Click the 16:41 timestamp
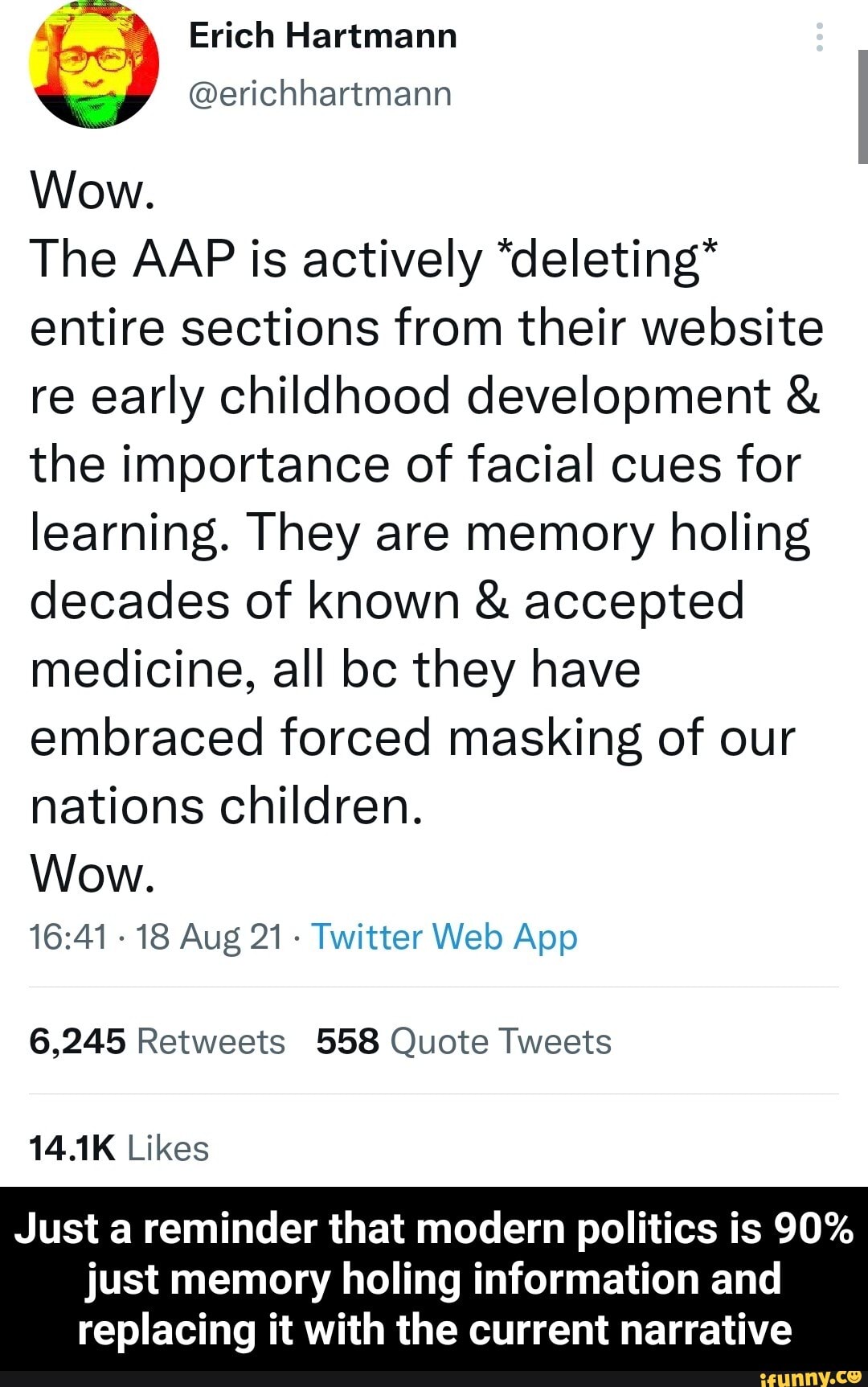868x1387 pixels. tap(68, 937)
